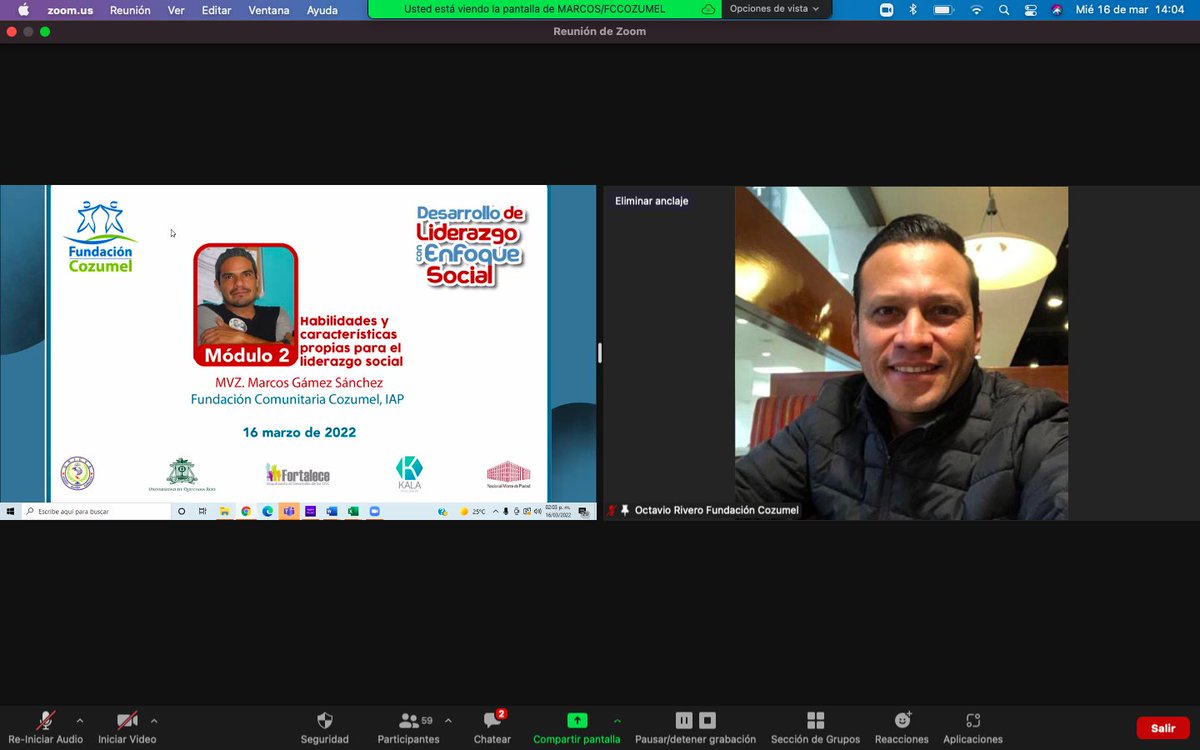Click the Windows Start icon in shared screen
This screenshot has width=1200, height=750.
tap(11, 511)
